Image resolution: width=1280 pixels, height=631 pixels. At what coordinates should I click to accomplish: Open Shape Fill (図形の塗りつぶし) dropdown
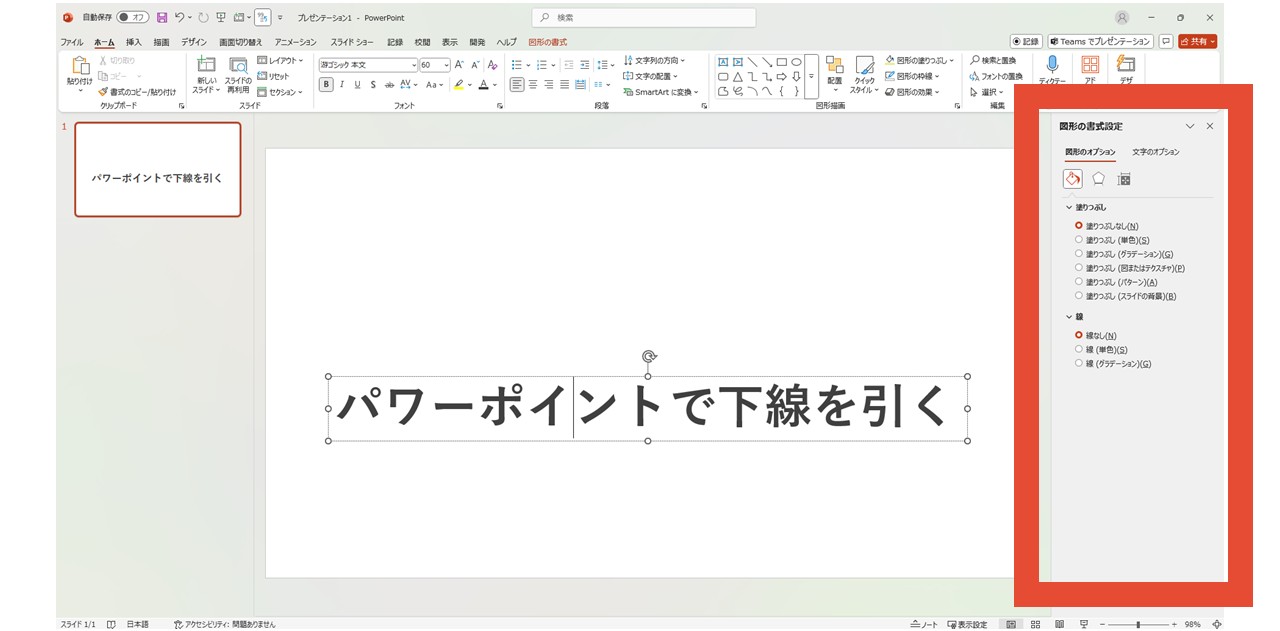coord(919,61)
